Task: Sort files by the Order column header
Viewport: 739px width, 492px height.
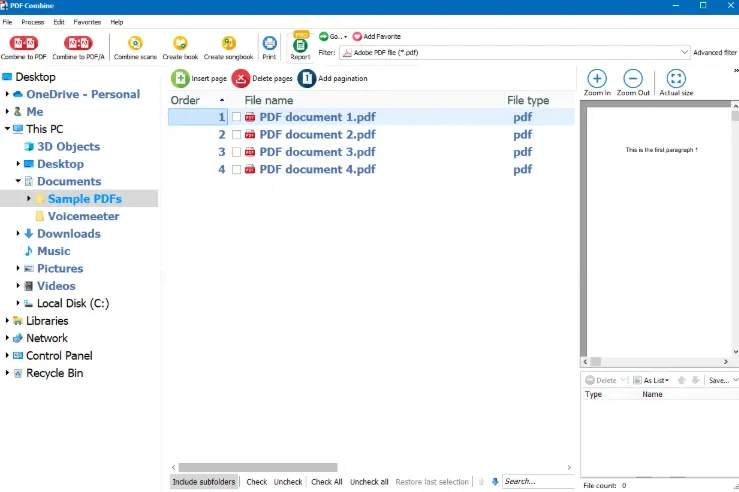Action: click(x=198, y=100)
